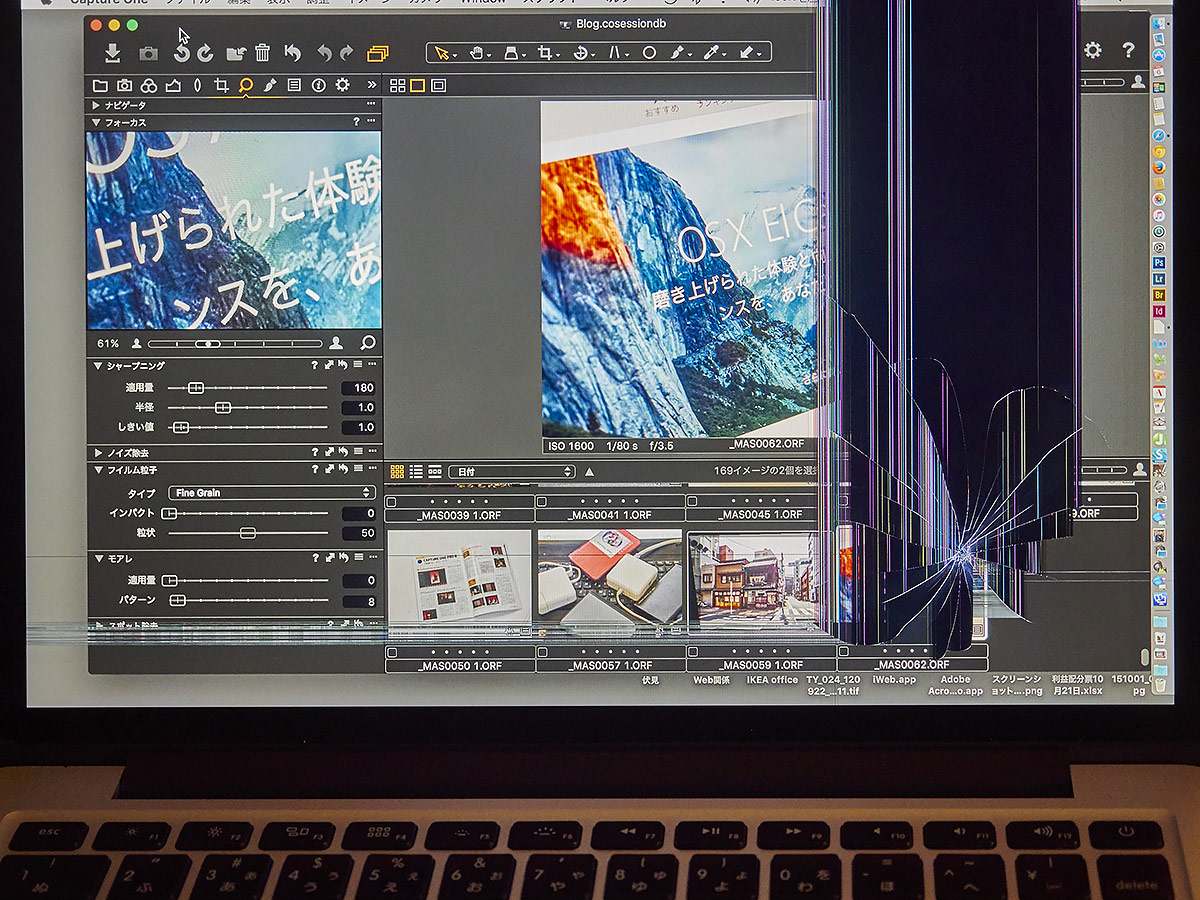
Task: Click the Import images download-arrow icon
Action: tap(113, 53)
